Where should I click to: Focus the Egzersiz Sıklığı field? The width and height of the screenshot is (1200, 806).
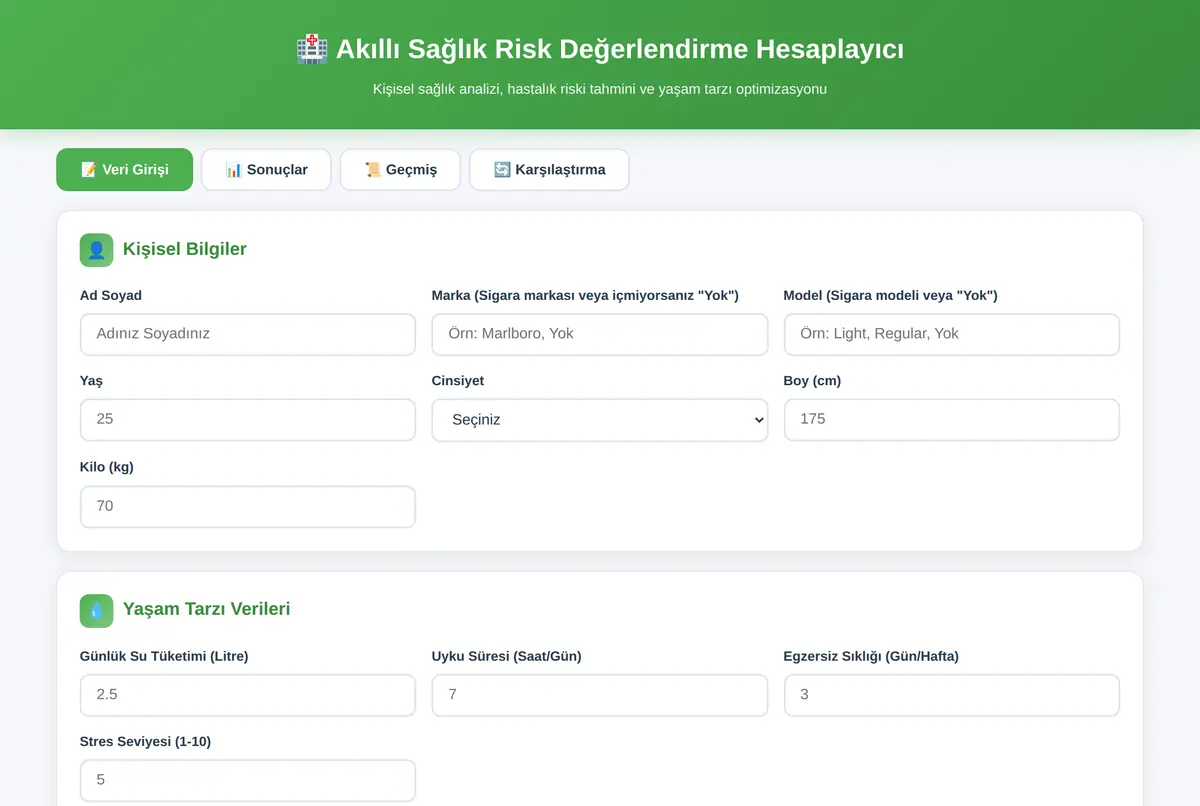tap(952, 695)
